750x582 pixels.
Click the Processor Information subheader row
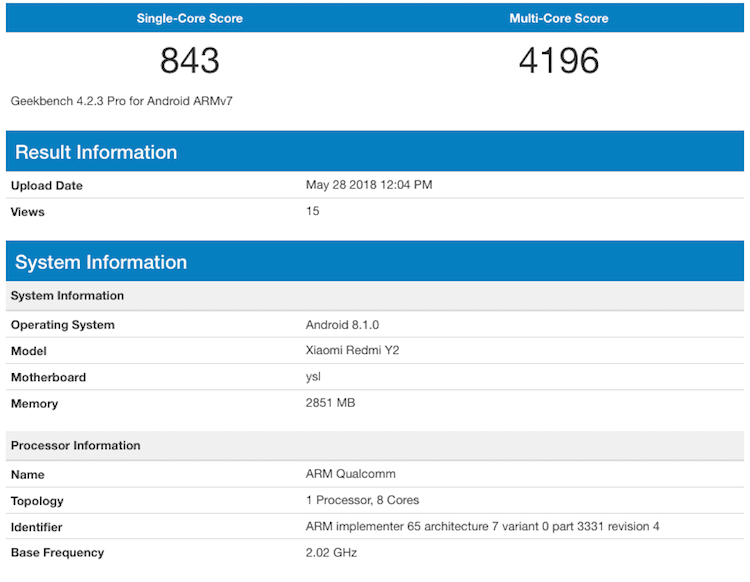375,445
